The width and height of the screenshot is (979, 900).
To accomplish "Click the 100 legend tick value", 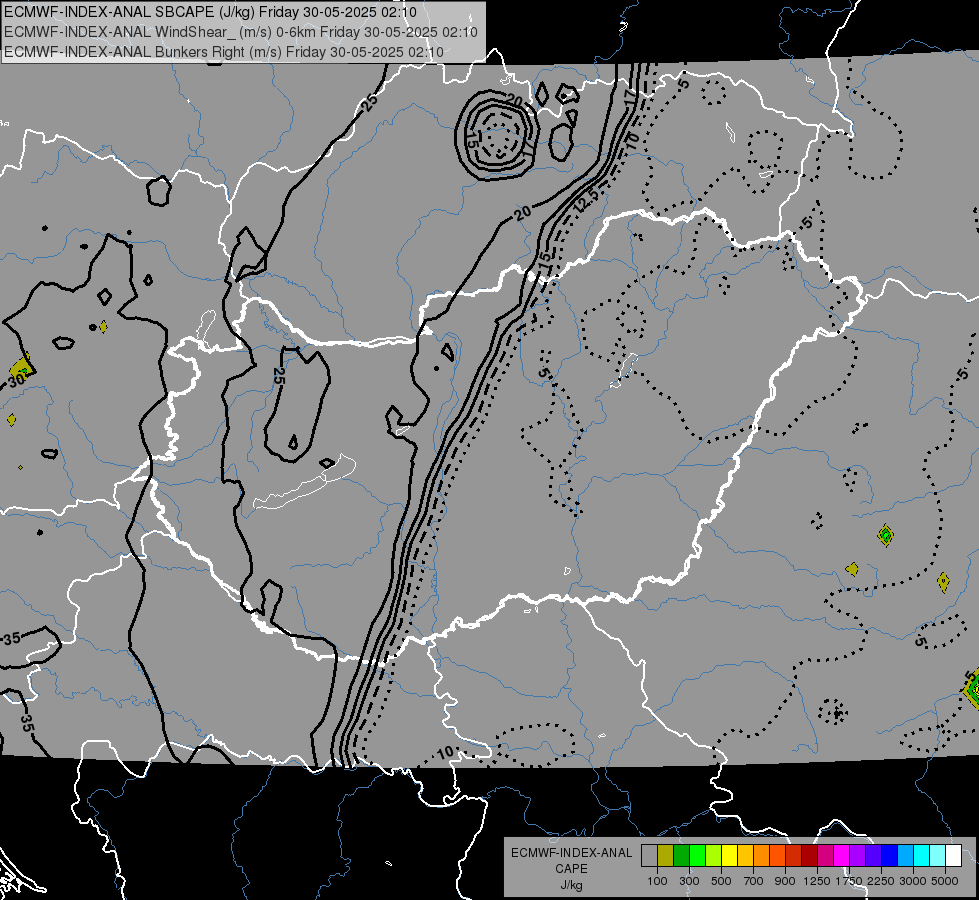I will click(x=657, y=881).
